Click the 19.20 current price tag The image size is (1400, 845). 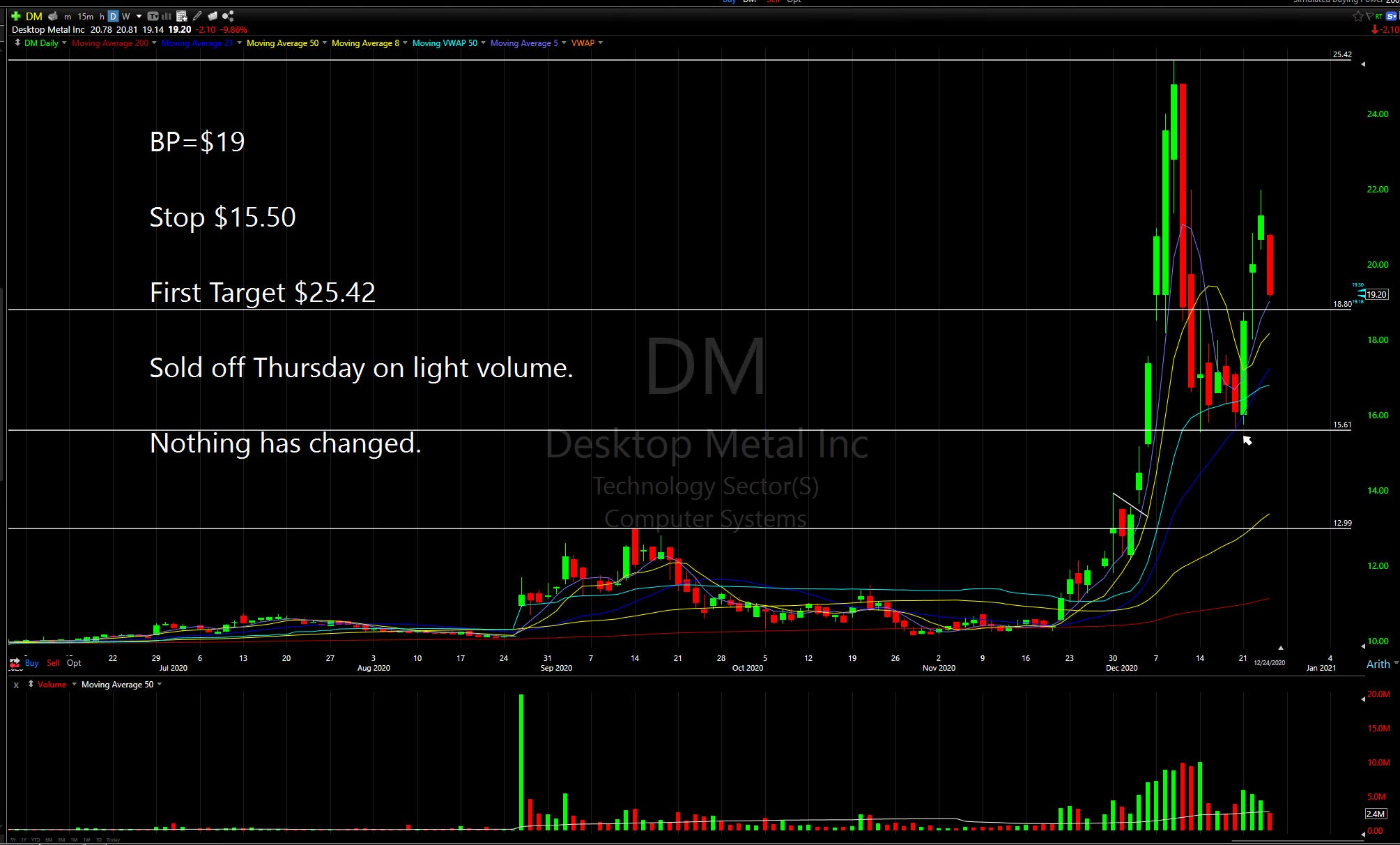click(x=1376, y=294)
